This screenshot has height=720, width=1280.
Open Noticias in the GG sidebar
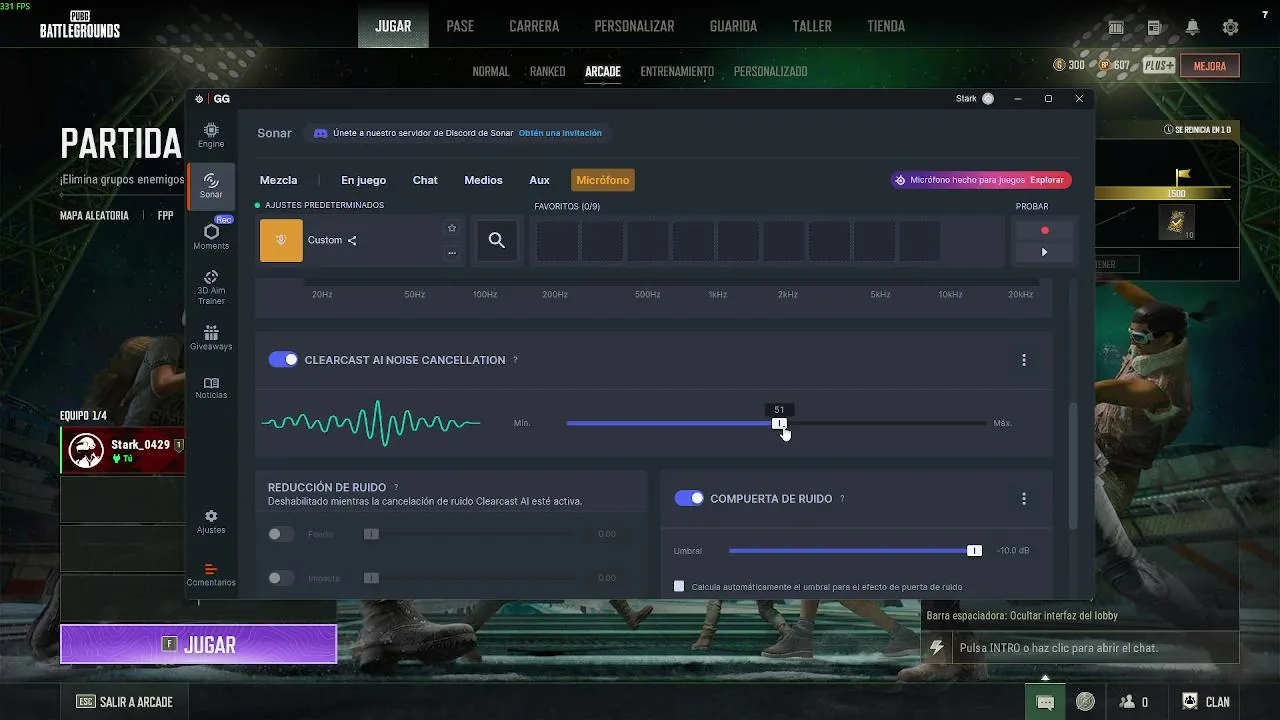click(211, 388)
